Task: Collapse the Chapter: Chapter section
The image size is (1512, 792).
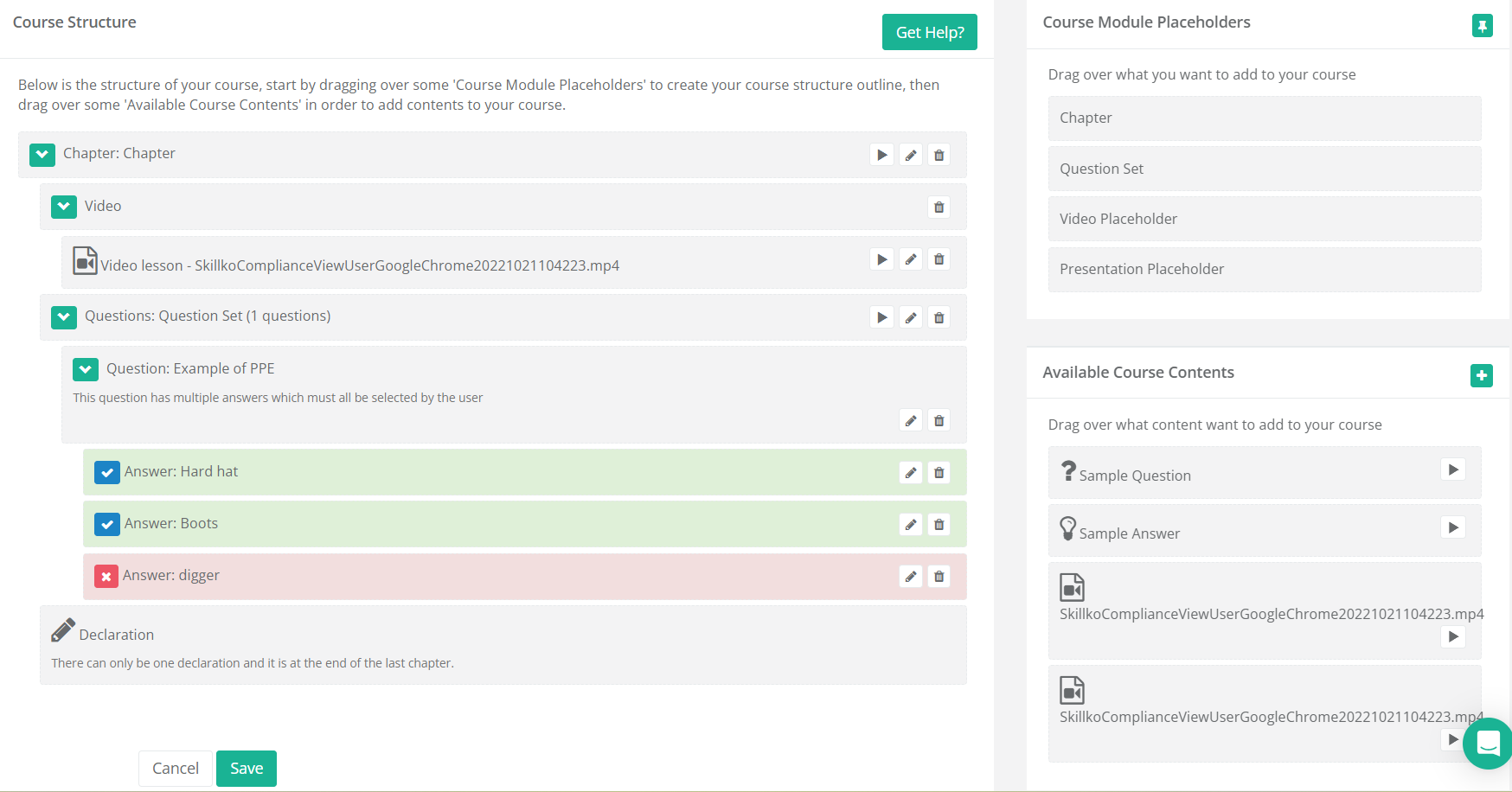Action: click(42, 155)
